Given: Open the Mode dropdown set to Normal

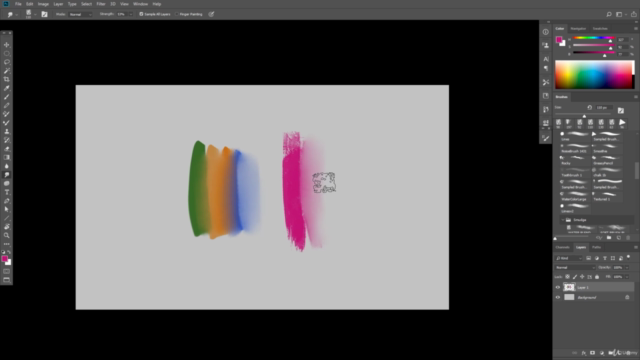Looking at the screenshot, I should click(80, 14).
